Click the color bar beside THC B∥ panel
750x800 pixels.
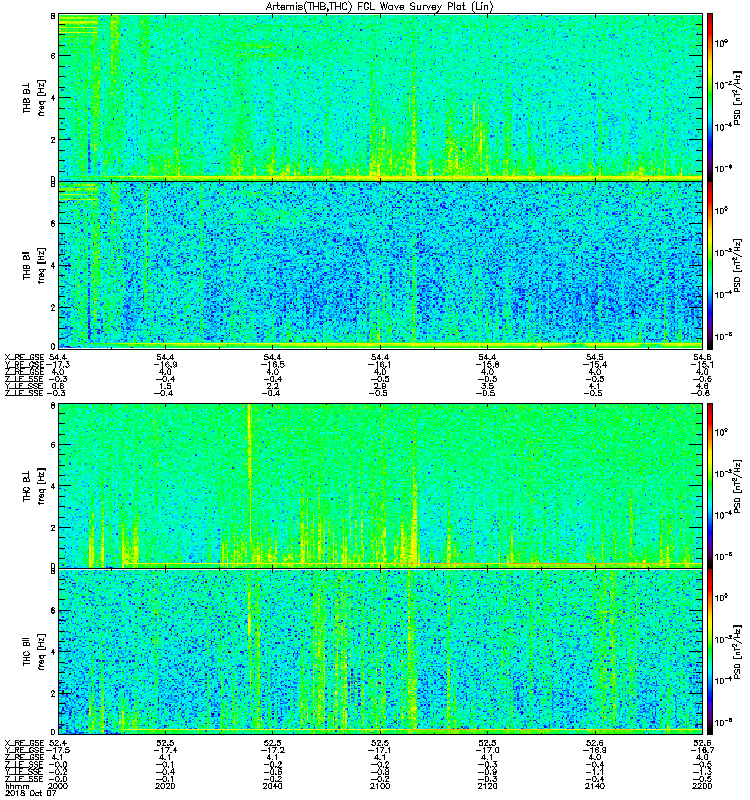710,652
